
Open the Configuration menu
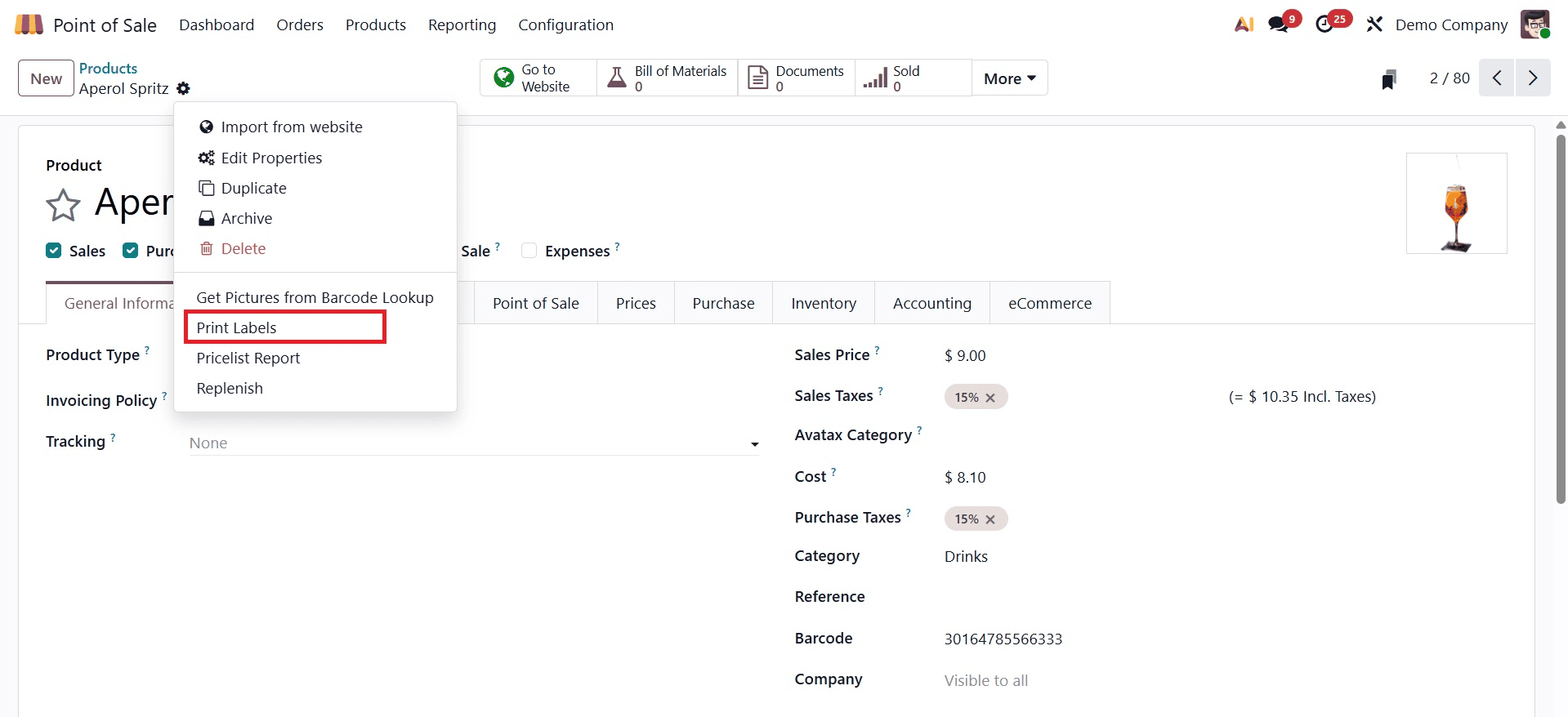coord(565,24)
